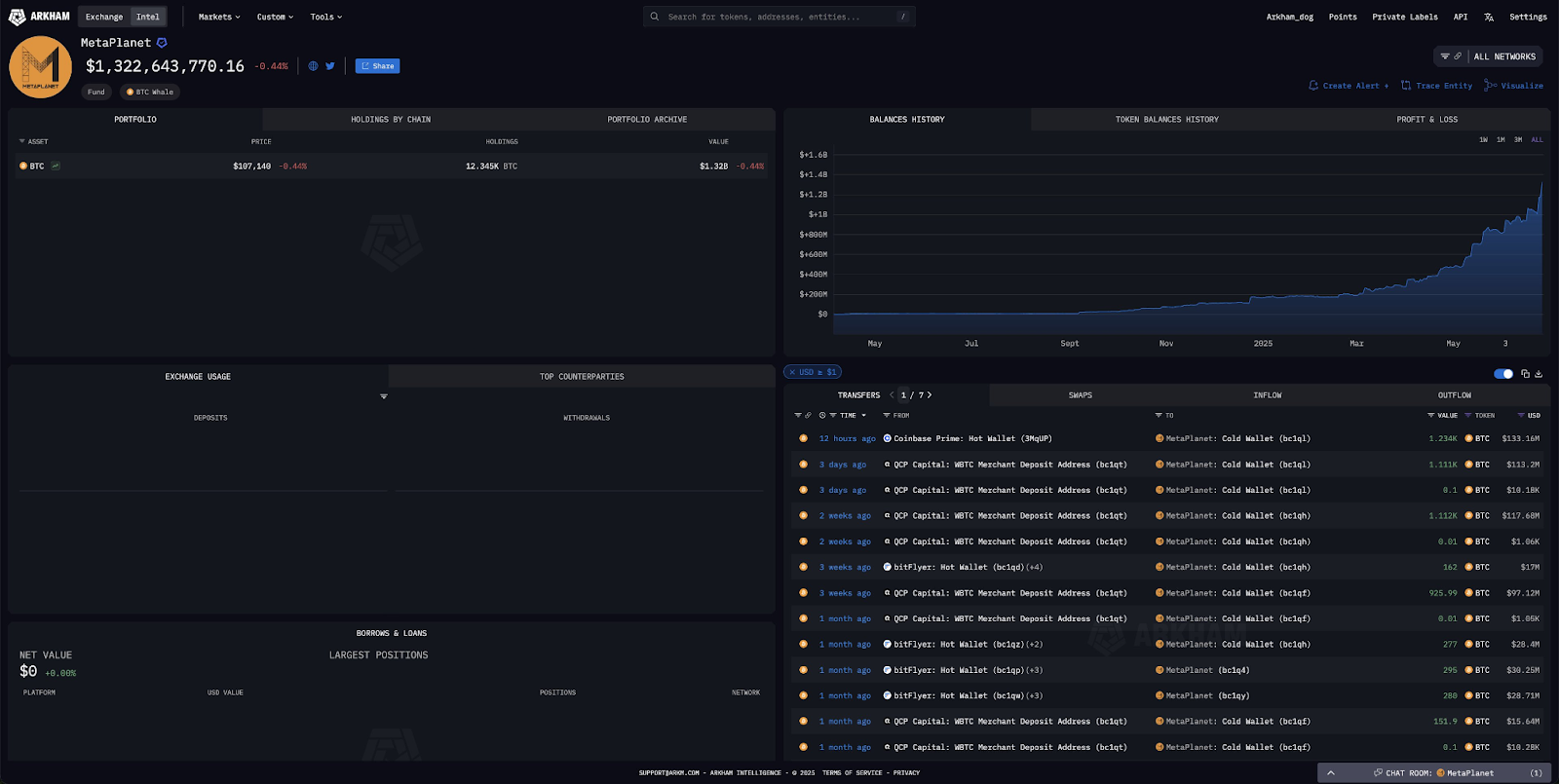Click the verified badge next to MetaPlanet
The width and height of the screenshot is (1559, 784).
coord(162,43)
